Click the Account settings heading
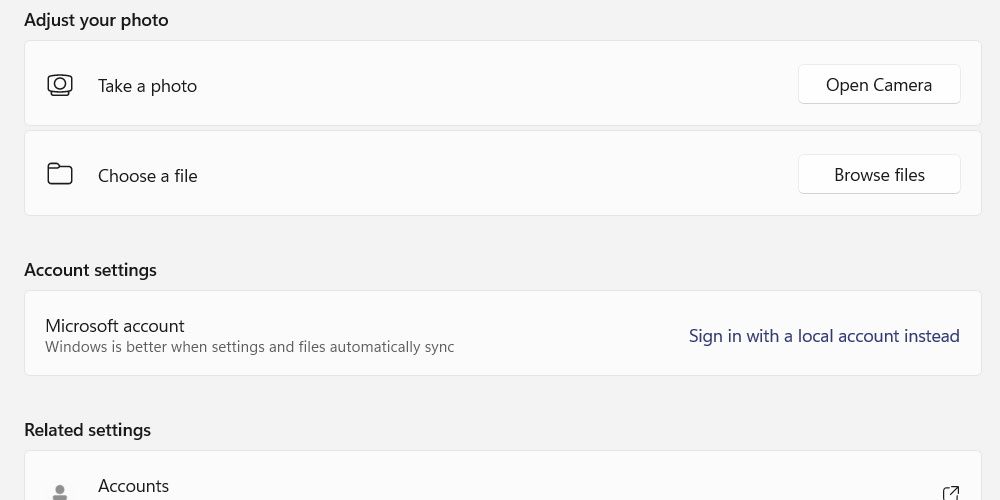 coord(90,270)
